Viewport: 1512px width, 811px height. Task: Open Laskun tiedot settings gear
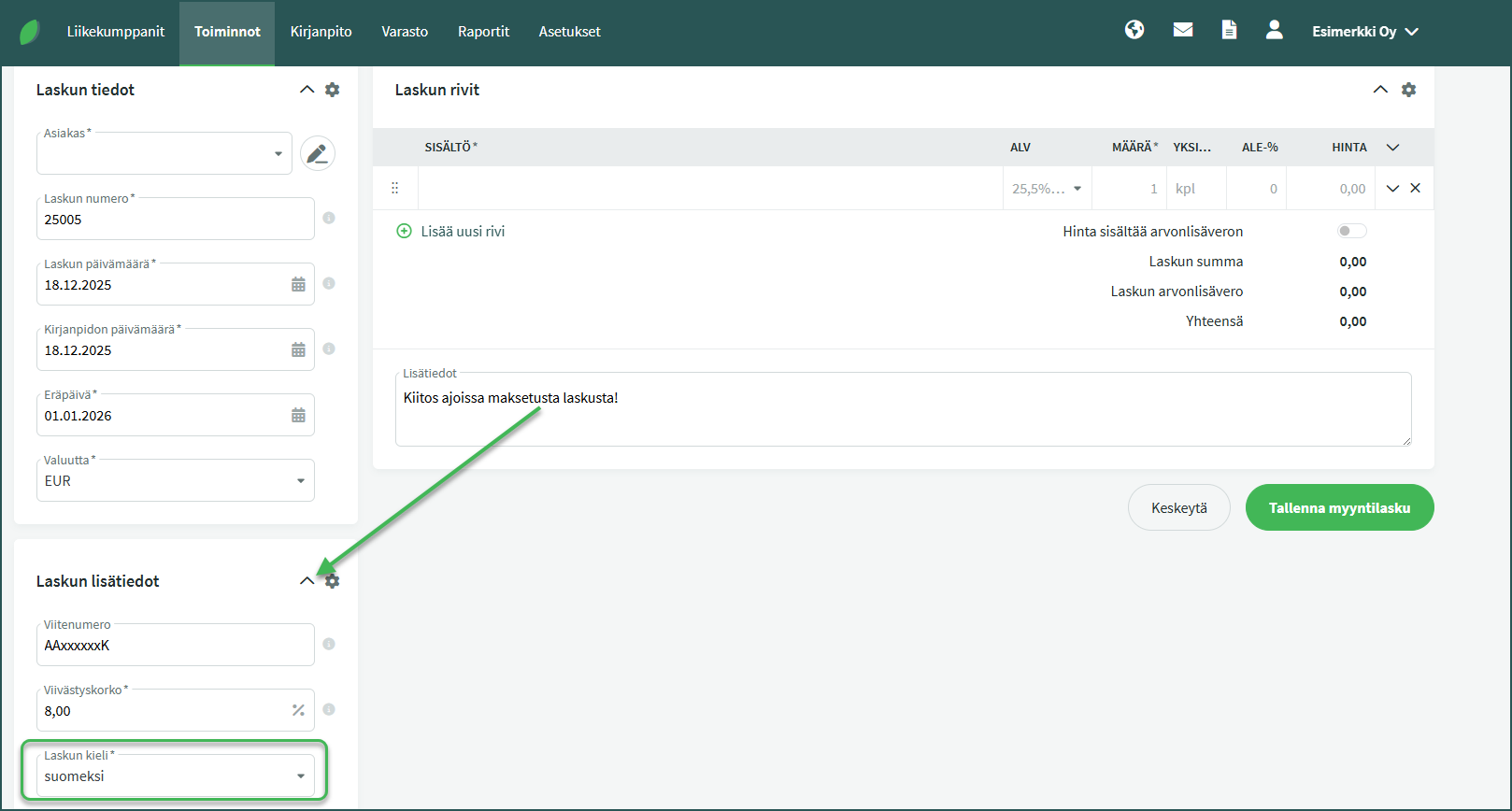333,90
